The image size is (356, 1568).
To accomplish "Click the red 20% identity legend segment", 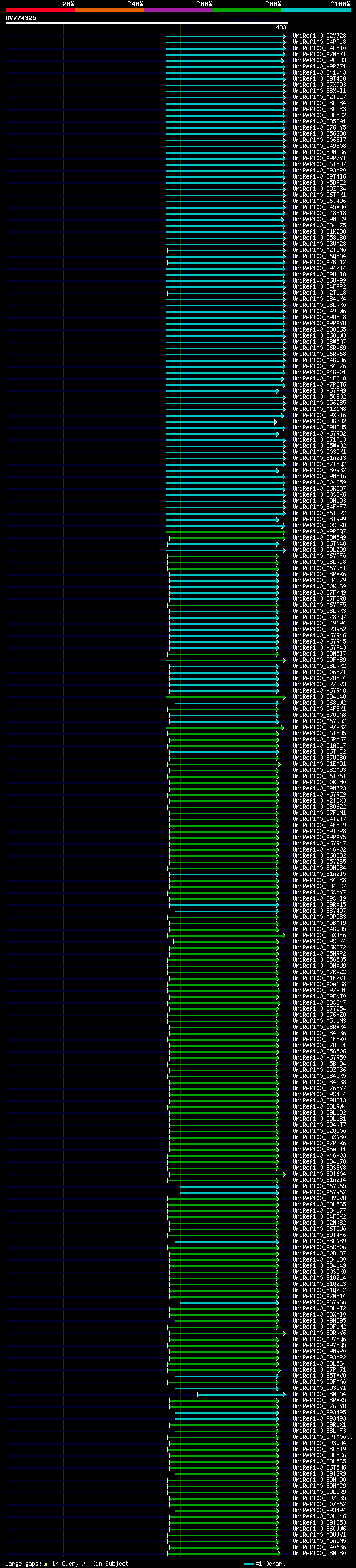I will (39, 10).
